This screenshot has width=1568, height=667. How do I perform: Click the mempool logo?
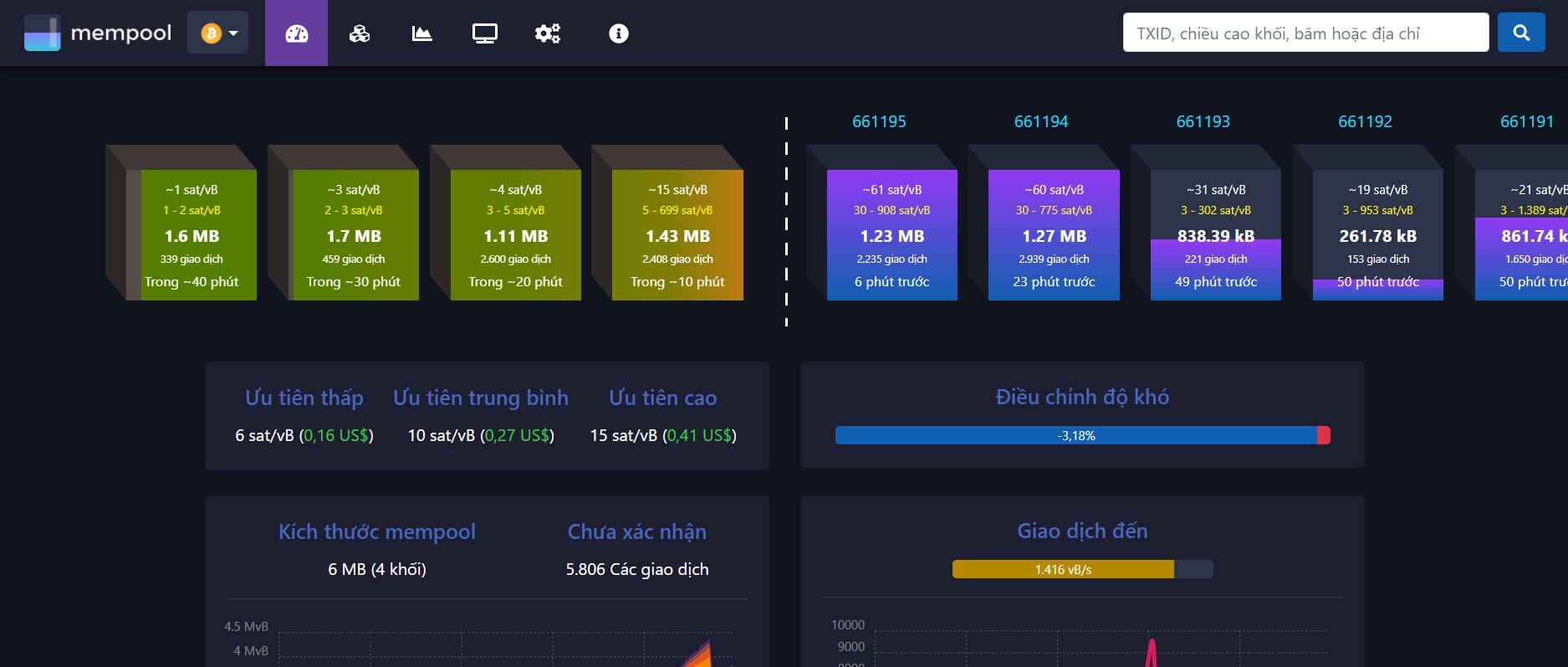97,33
